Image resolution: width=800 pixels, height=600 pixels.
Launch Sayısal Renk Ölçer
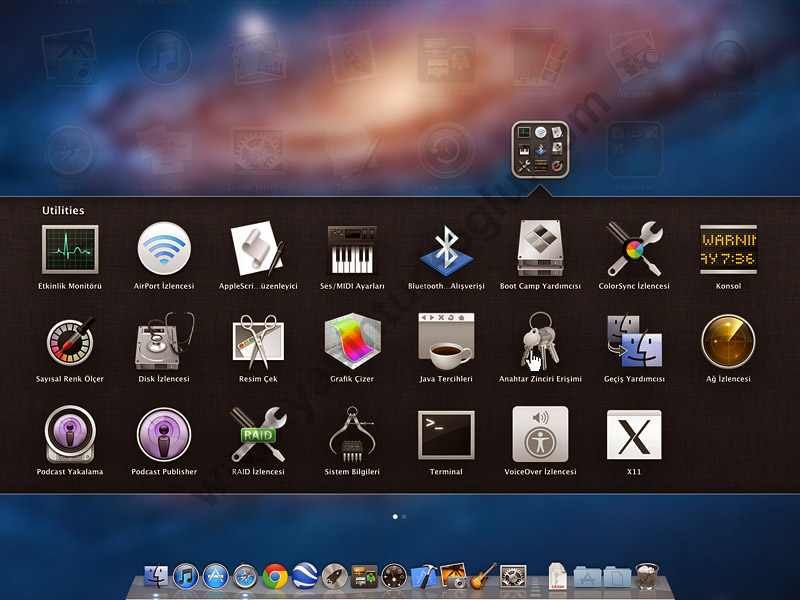coord(70,341)
